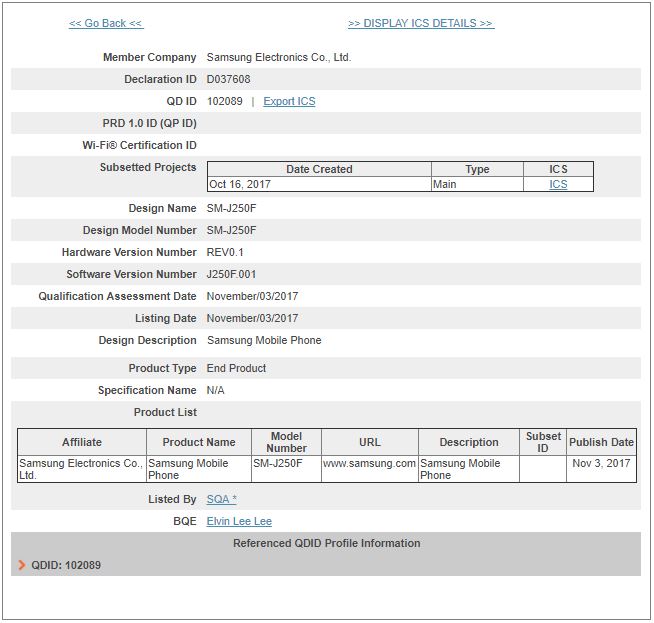654x623 pixels.
Task: Click the Export ICS link
Action: (x=289, y=101)
